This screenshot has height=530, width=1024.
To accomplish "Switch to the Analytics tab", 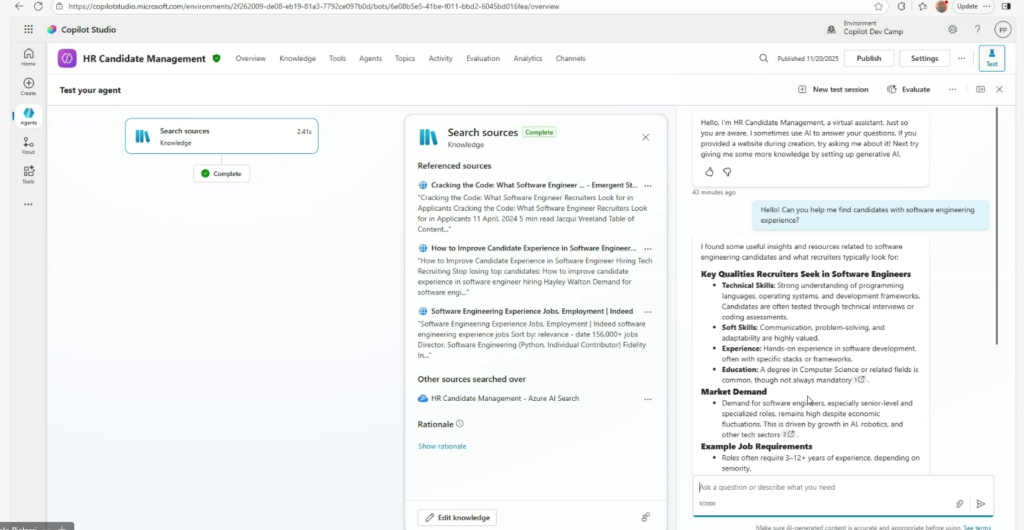I will [527, 59].
